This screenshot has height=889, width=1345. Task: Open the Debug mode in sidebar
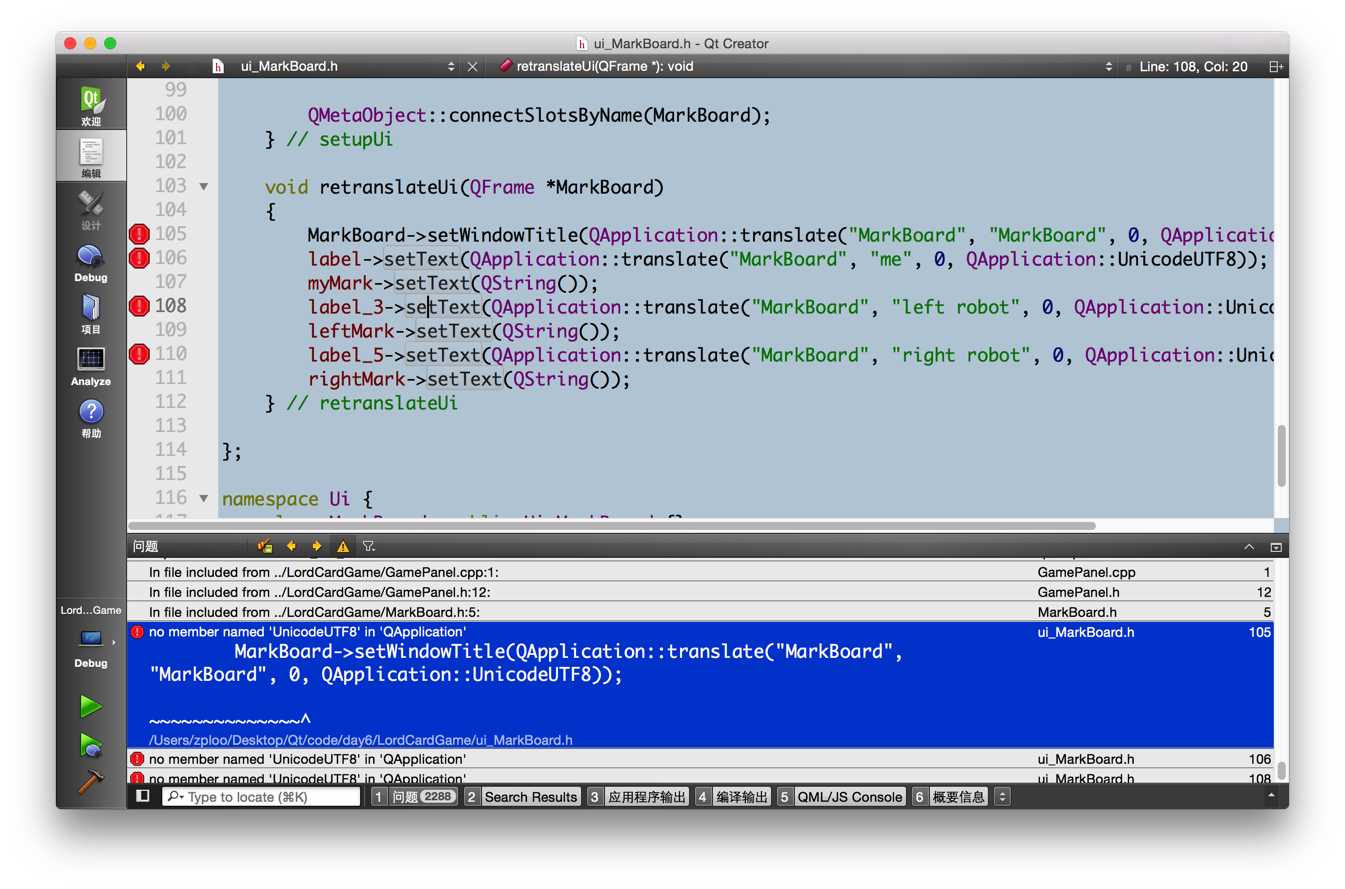[91, 260]
